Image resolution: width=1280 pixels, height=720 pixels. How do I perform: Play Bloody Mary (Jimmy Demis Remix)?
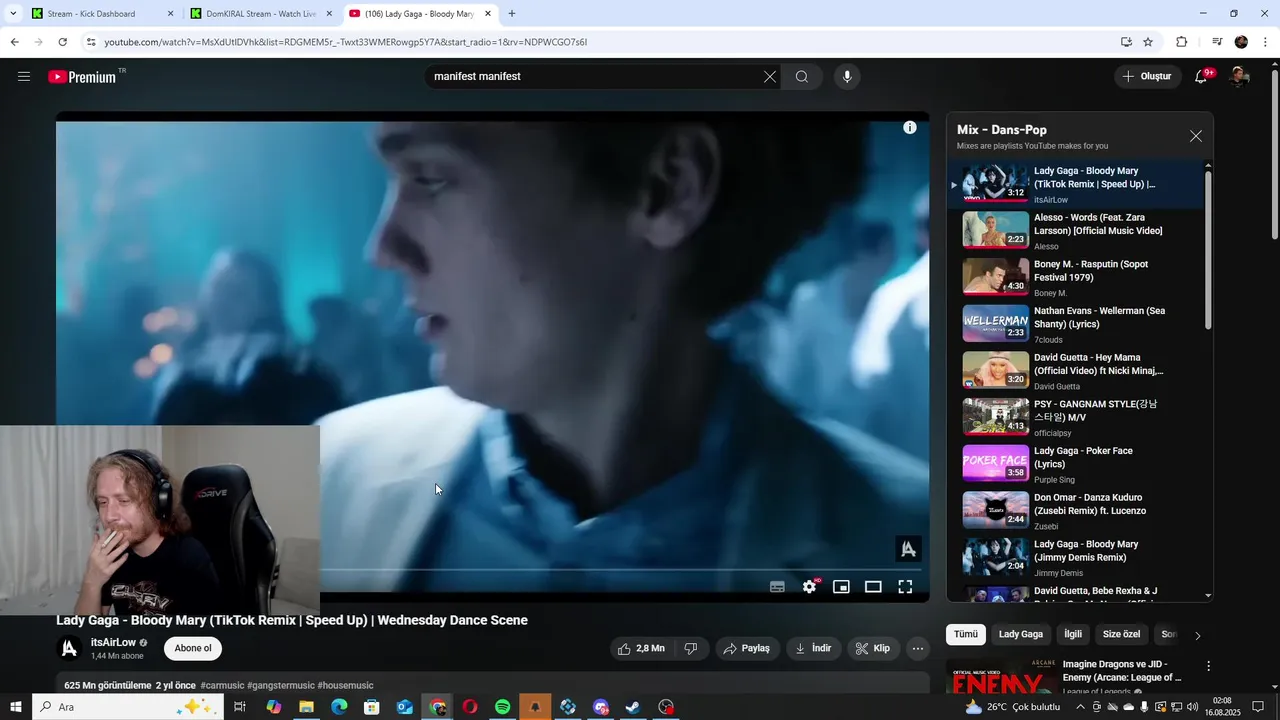pyautogui.click(x=1076, y=558)
